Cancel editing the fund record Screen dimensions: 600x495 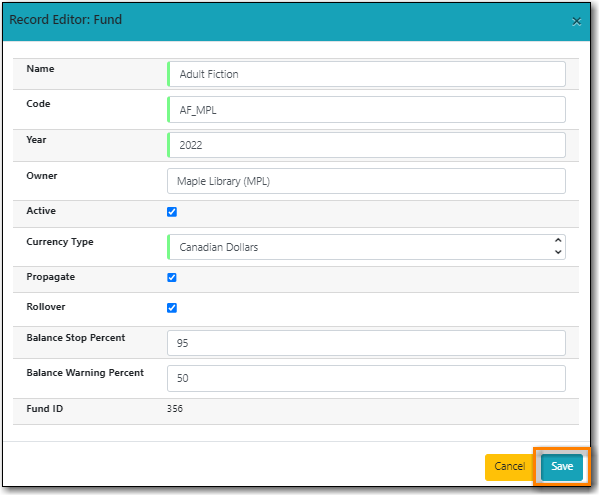point(509,466)
